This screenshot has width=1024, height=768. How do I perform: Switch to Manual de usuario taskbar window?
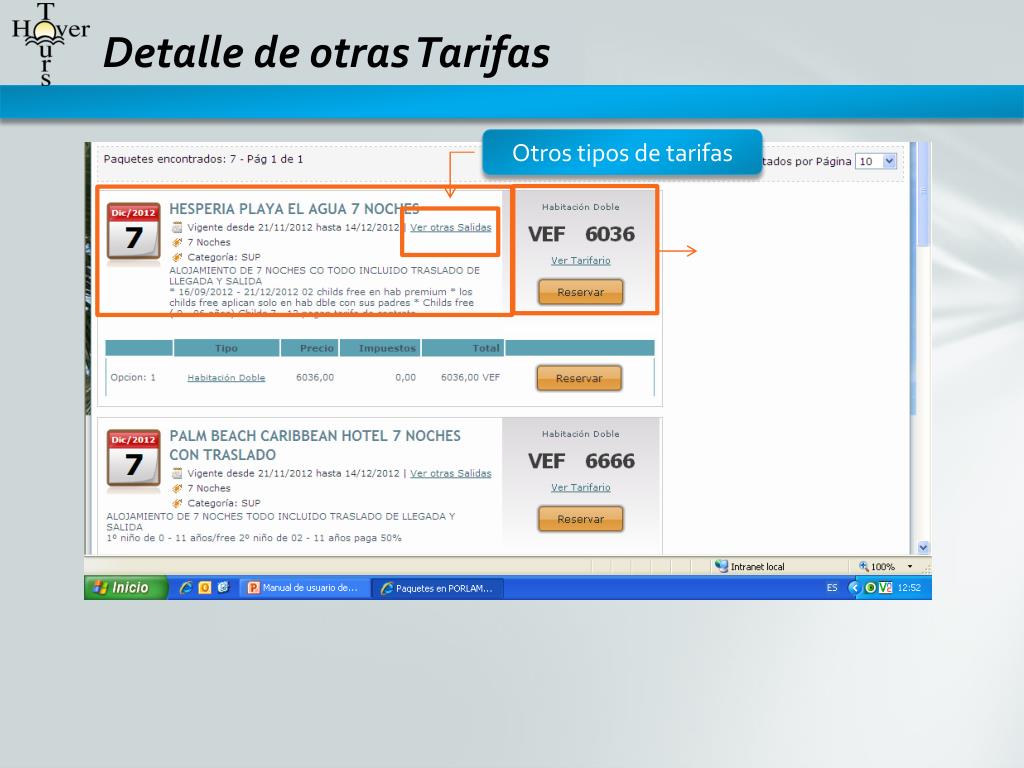(304, 588)
